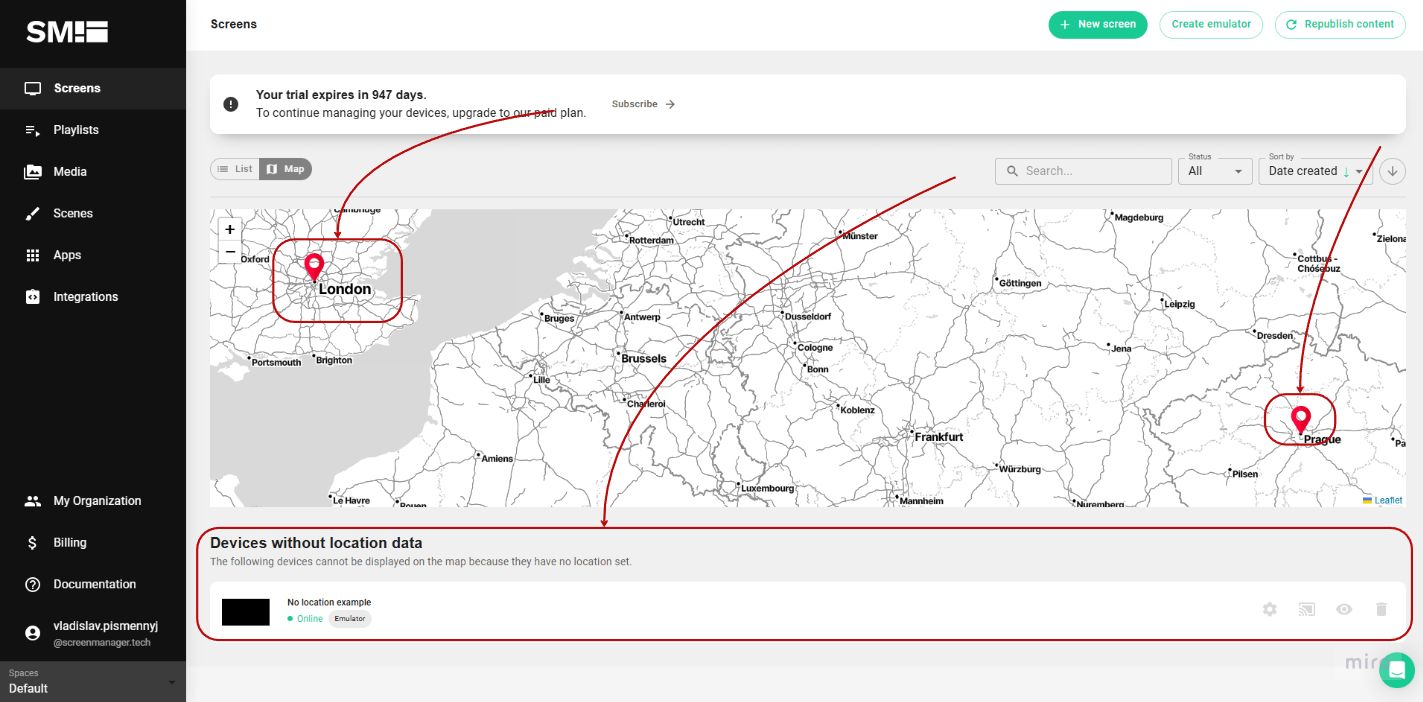
Task: Delete the No location example screen
Action: 1381,609
